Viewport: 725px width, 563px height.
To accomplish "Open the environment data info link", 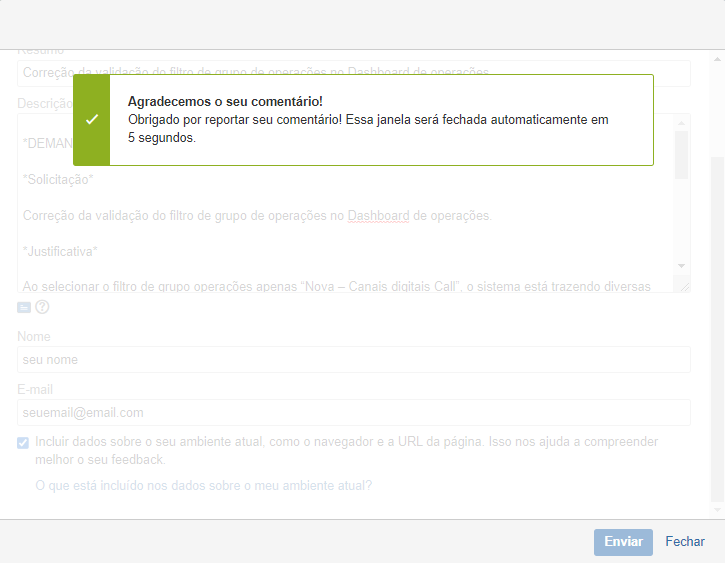I will pos(203,485).
